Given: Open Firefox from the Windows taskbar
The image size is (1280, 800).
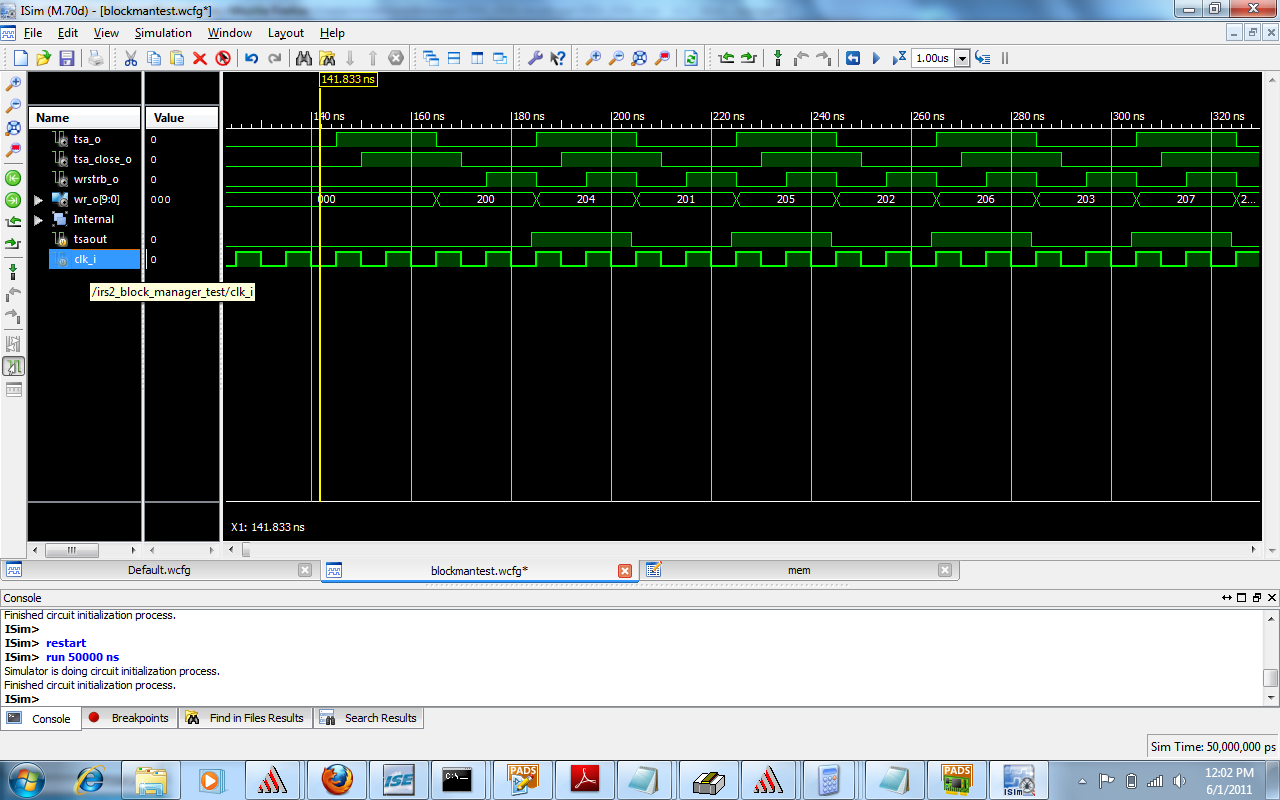Looking at the screenshot, I should (x=337, y=778).
